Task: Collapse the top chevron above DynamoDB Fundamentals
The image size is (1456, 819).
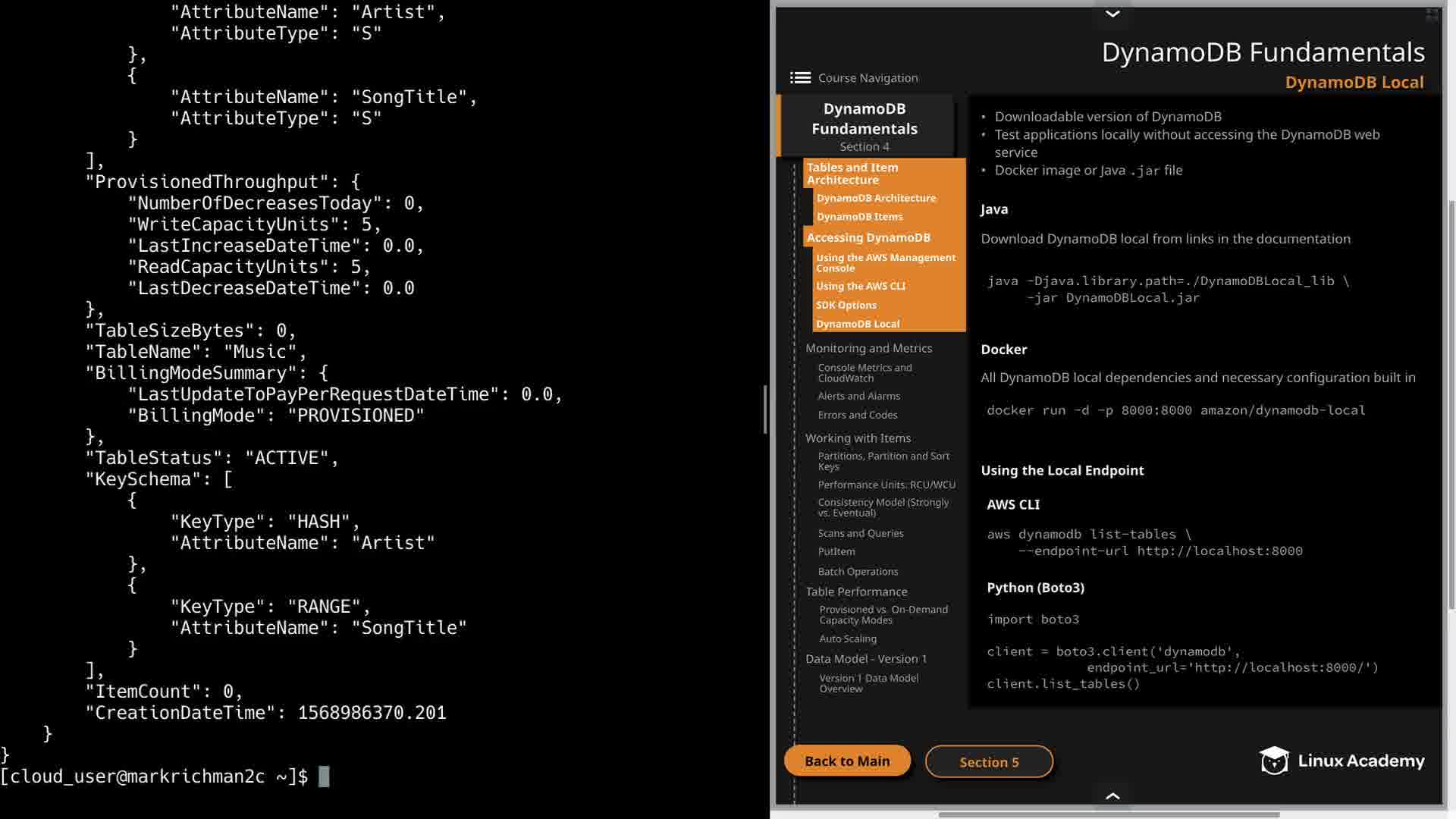Action: pyautogui.click(x=1112, y=14)
